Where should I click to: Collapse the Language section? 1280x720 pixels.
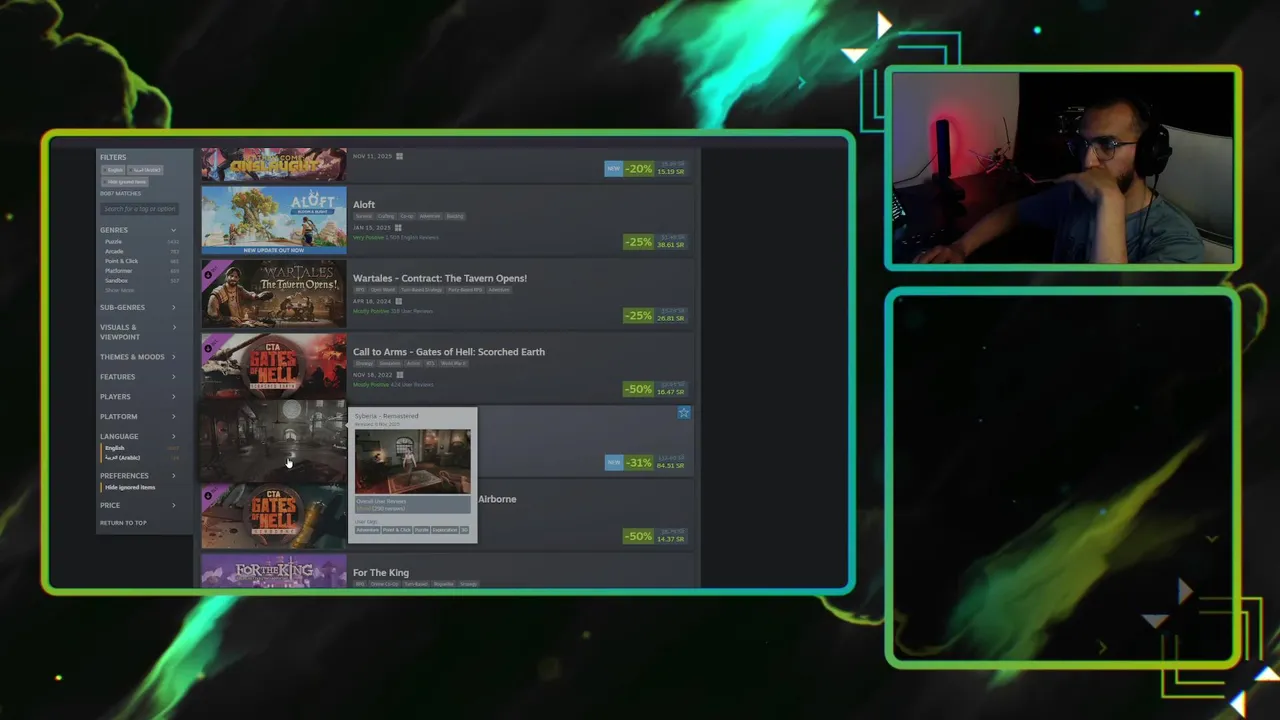[x=138, y=436]
